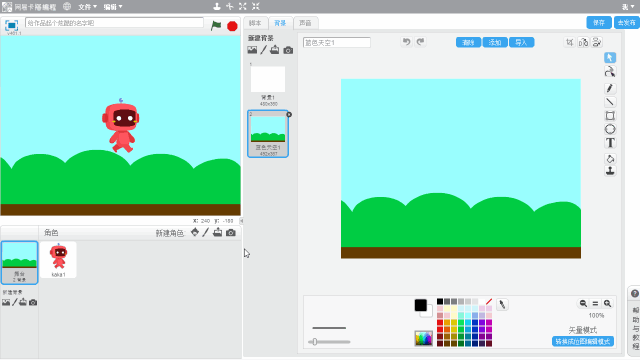This screenshot has width=640, height=360.
Task: Select the line tool
Action: click(x=610, y=102)
